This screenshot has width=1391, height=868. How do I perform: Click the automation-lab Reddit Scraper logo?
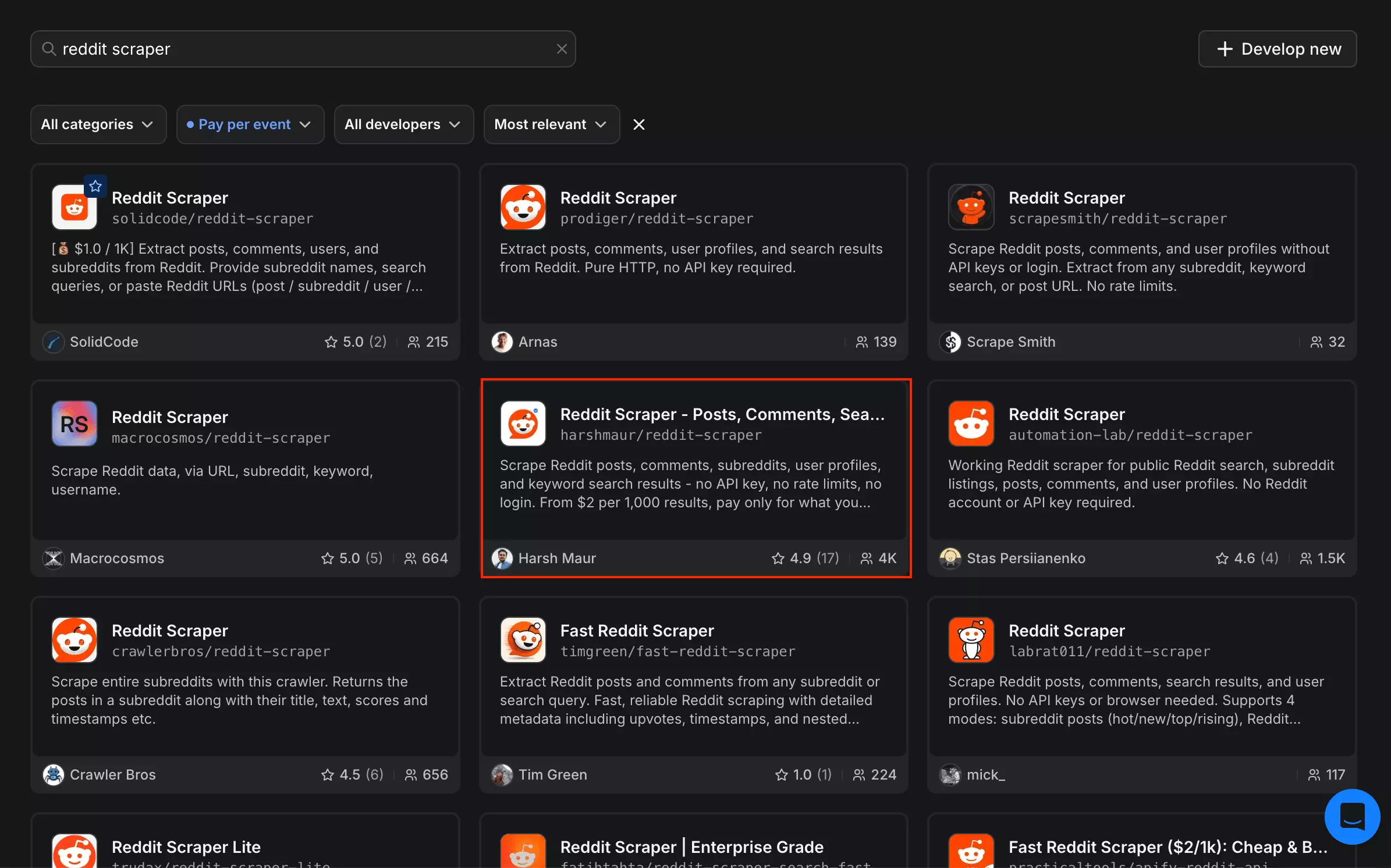[x=971, y=424]
